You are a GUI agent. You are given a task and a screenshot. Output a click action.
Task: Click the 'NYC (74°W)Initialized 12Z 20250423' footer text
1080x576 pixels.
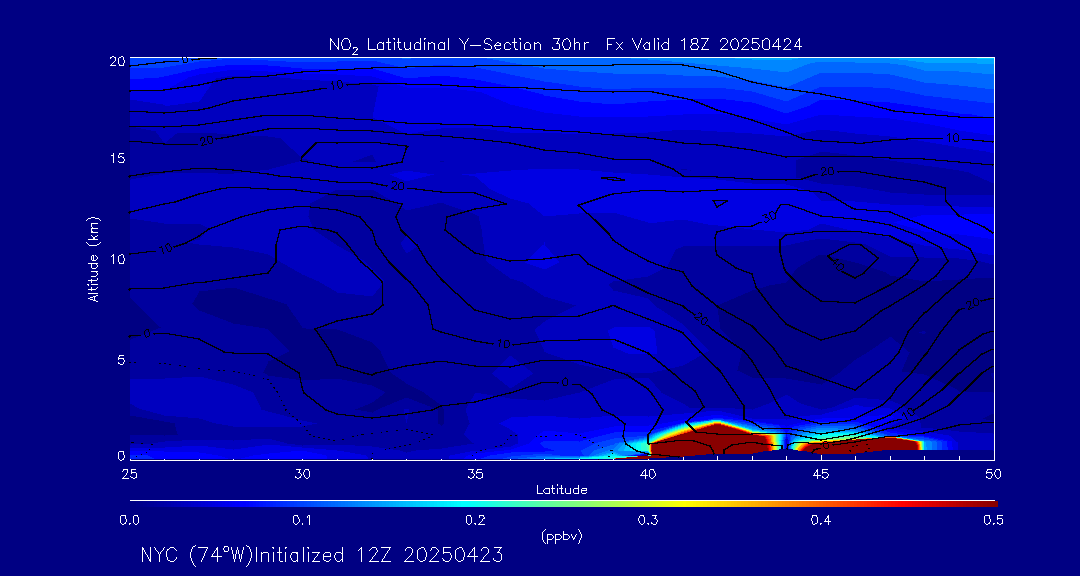click(x=322, y=555)
